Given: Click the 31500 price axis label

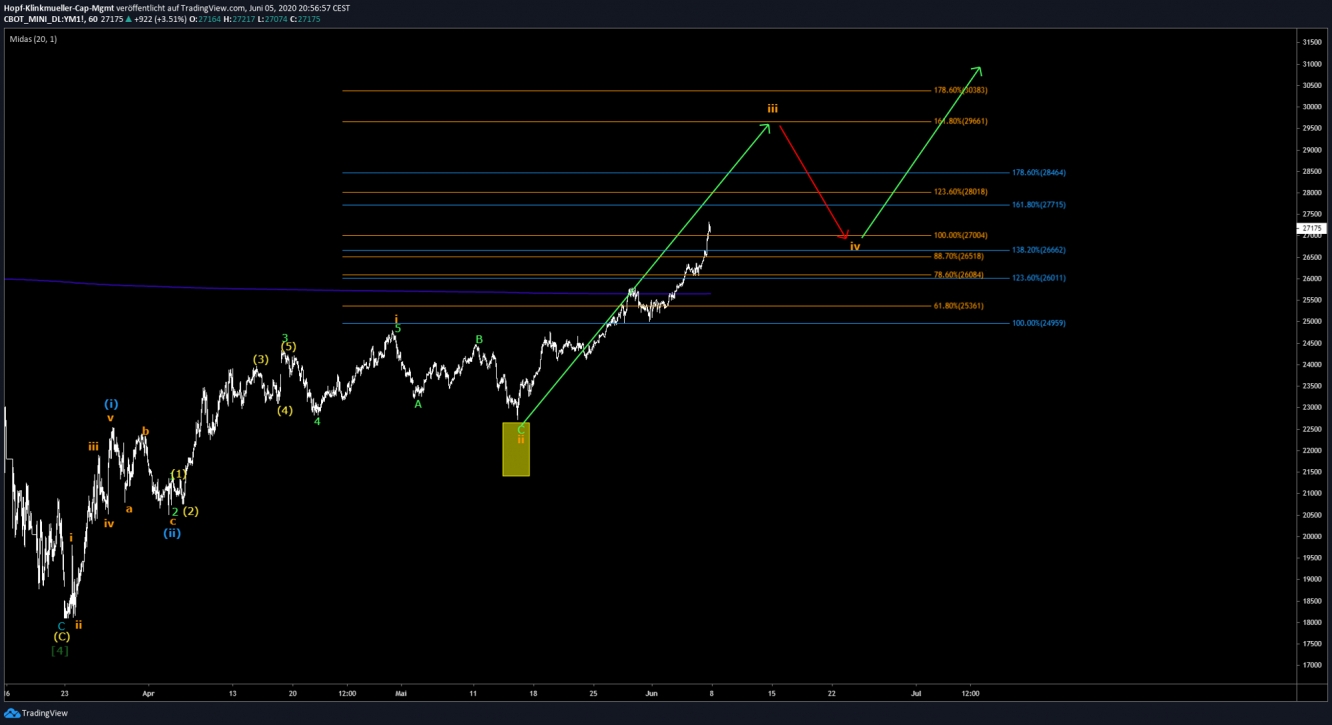Looking at the screenshot, I should click(x=1310, y=42).
